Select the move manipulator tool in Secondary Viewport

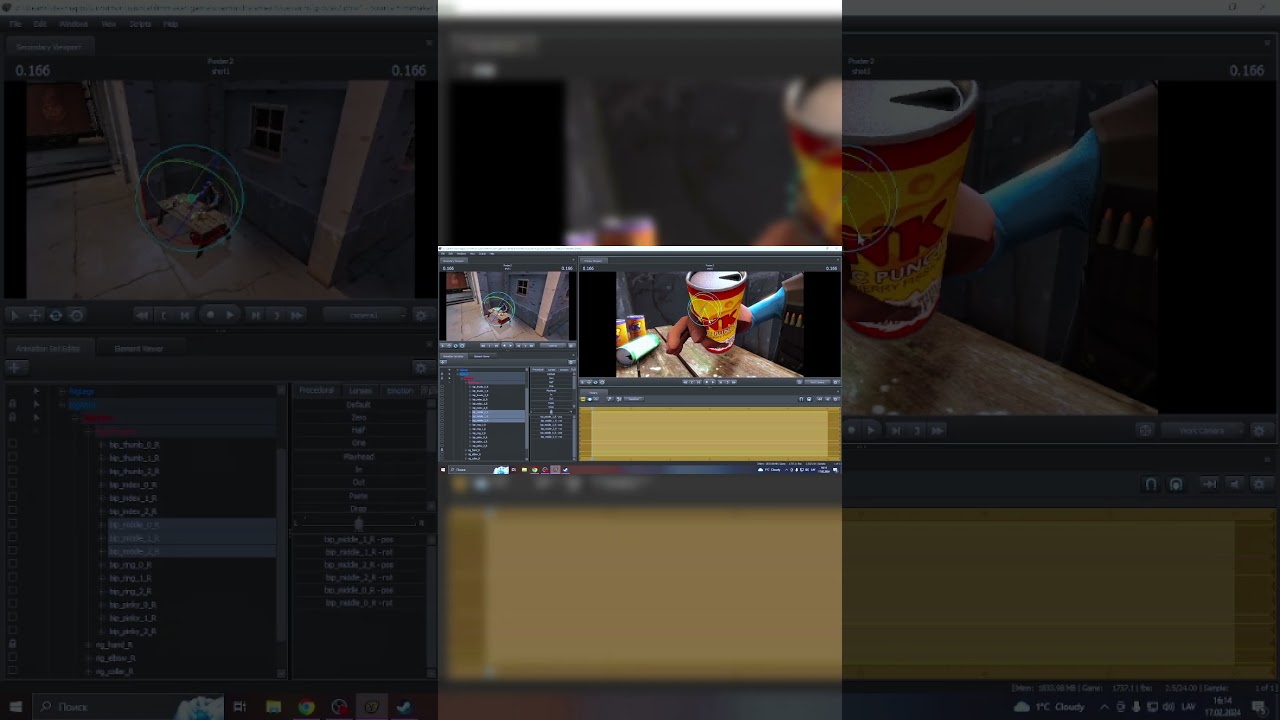pos(35,315)
